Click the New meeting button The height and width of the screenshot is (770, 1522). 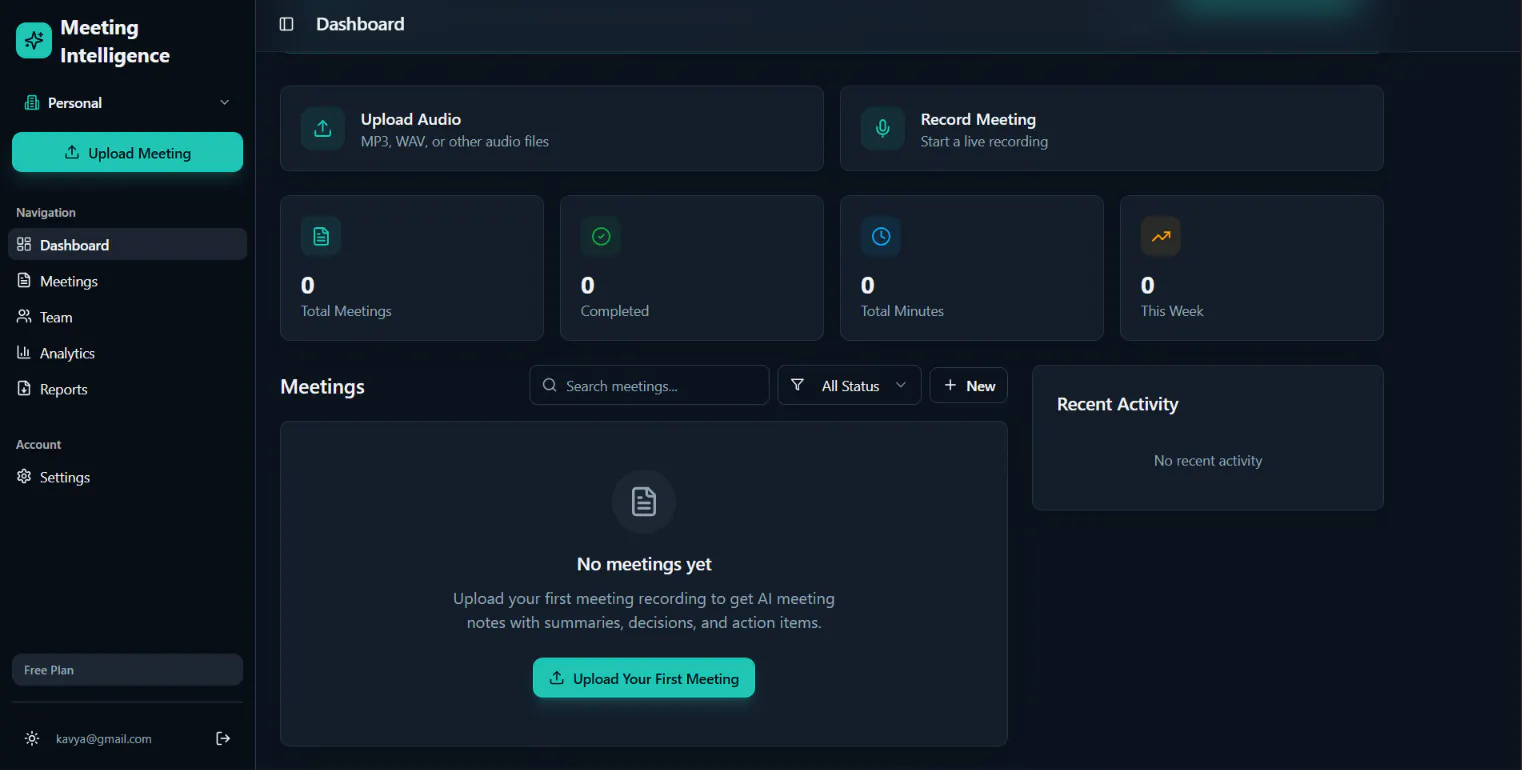(969, 385)
